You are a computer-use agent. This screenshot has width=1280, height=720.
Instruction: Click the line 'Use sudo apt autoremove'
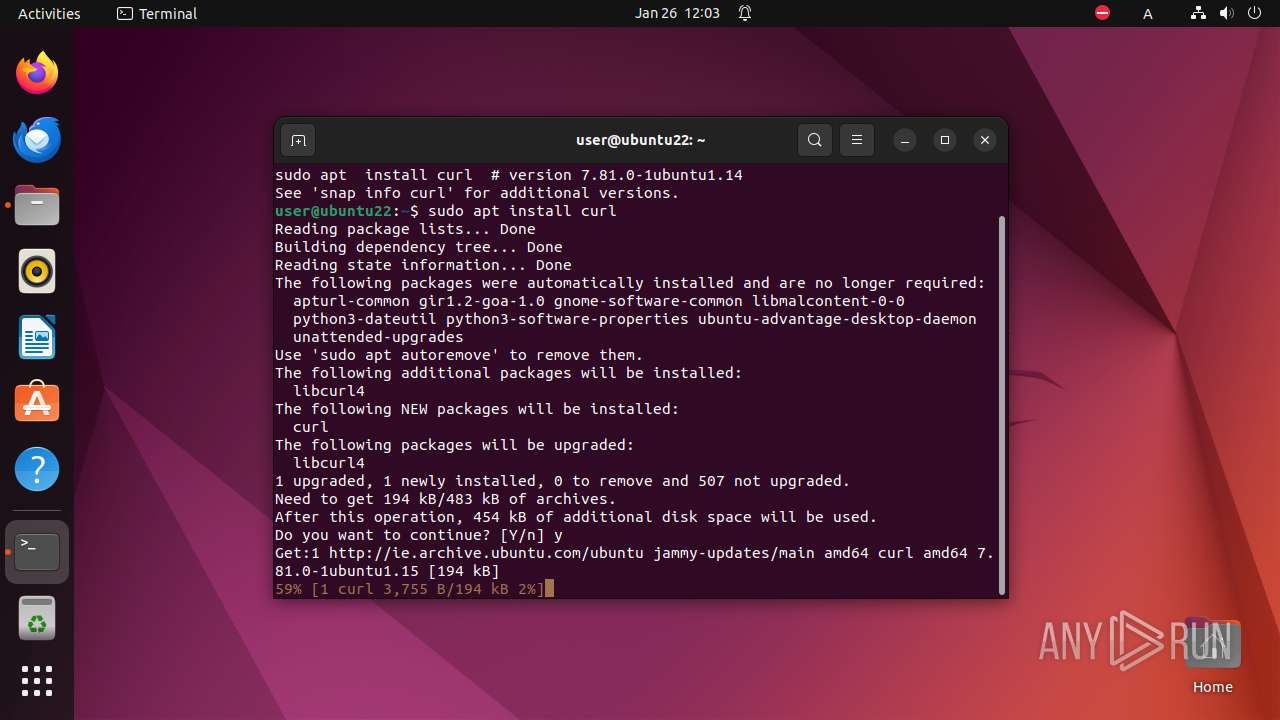[459, 355]
